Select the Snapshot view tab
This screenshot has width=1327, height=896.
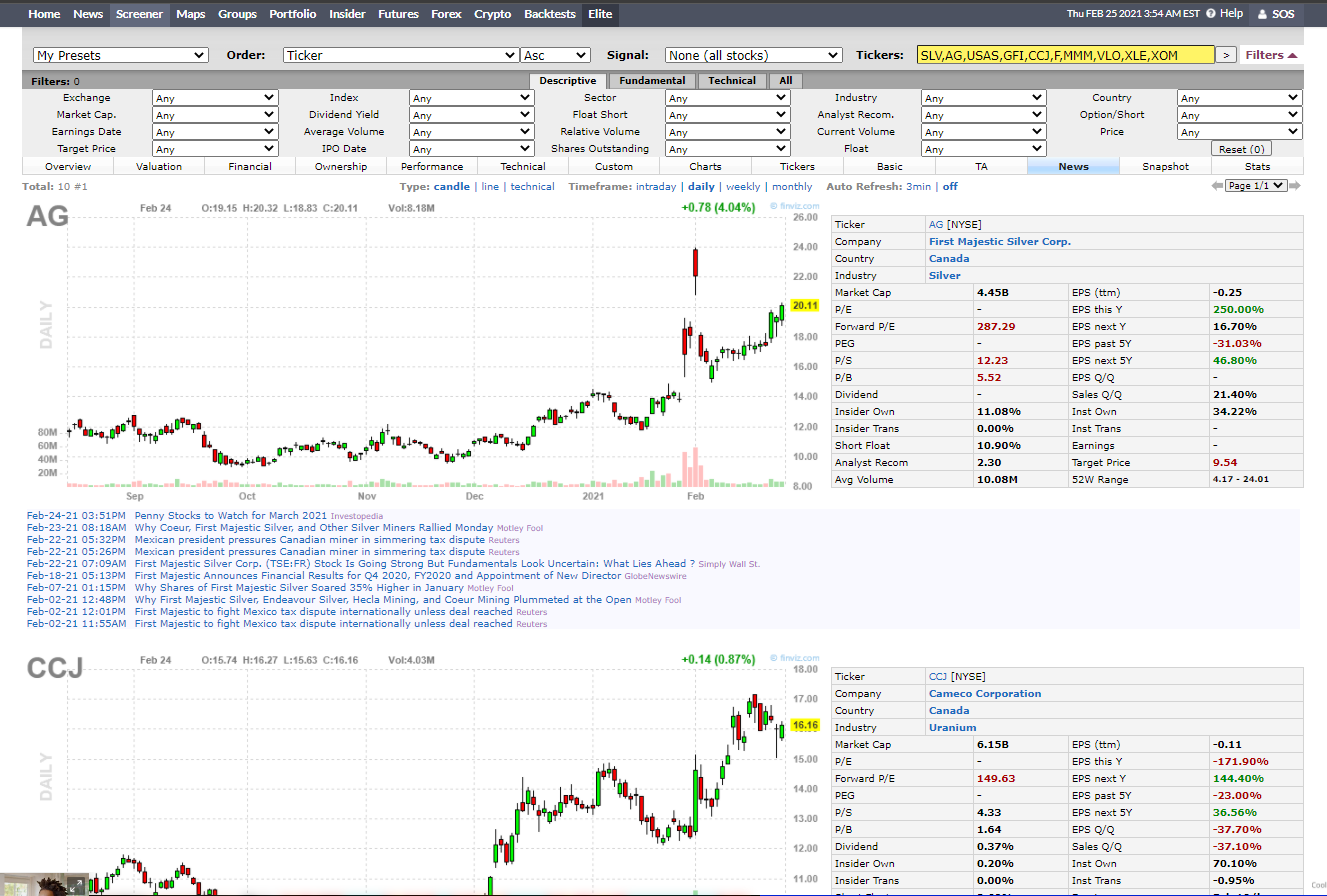click(x=1165, y=166)
